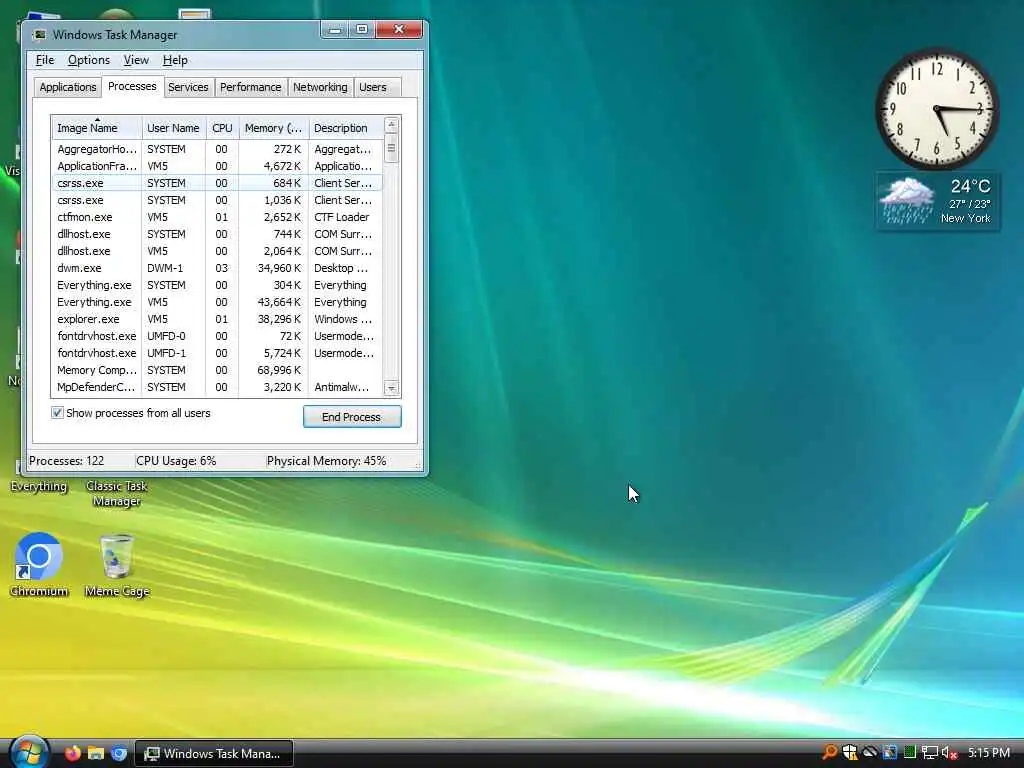Image resolution: width=1024 pixels, height=768 pixels.
Task: Open the View menu
Action: (x=136, y=60)
